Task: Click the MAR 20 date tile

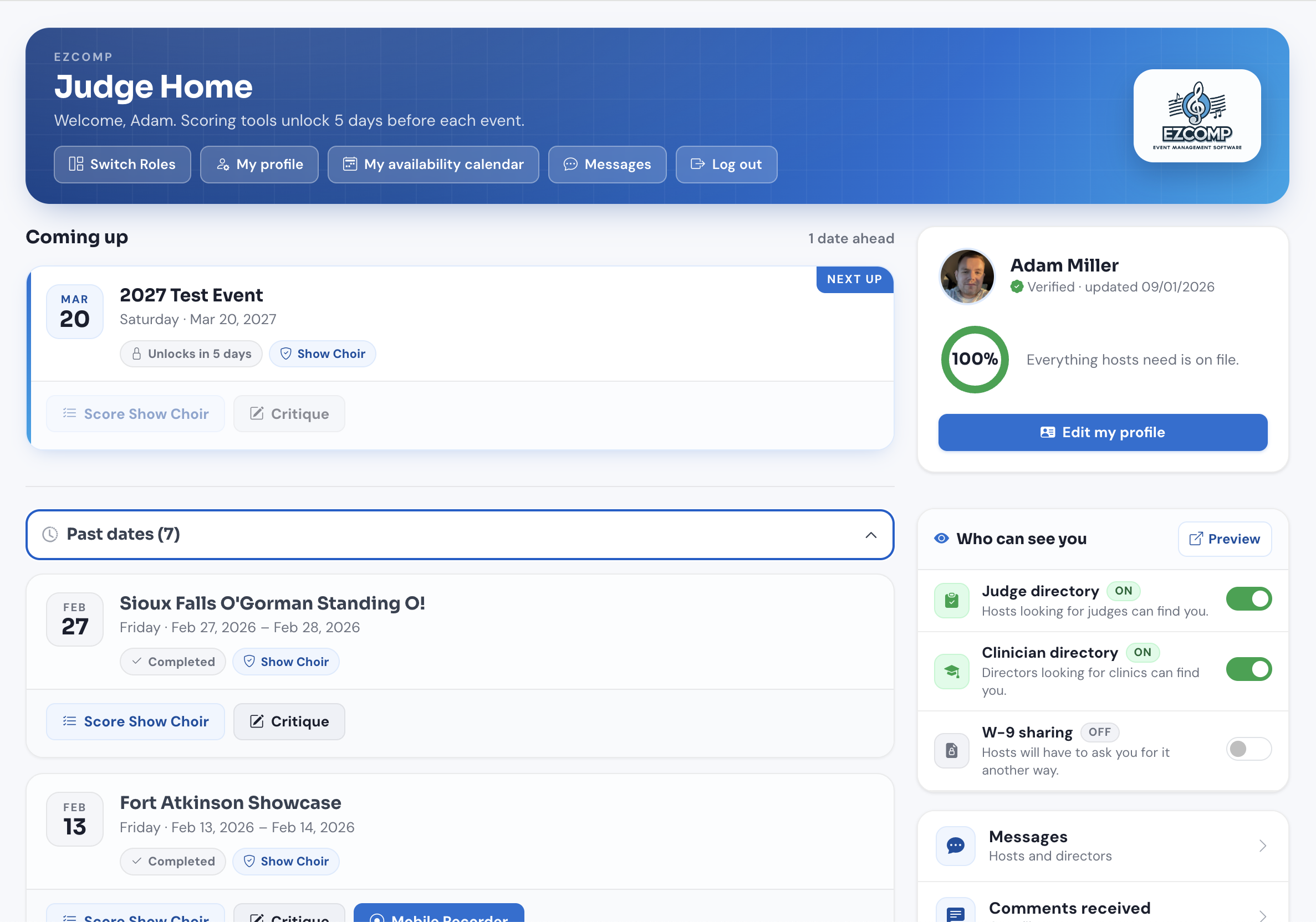Action: 74,312
